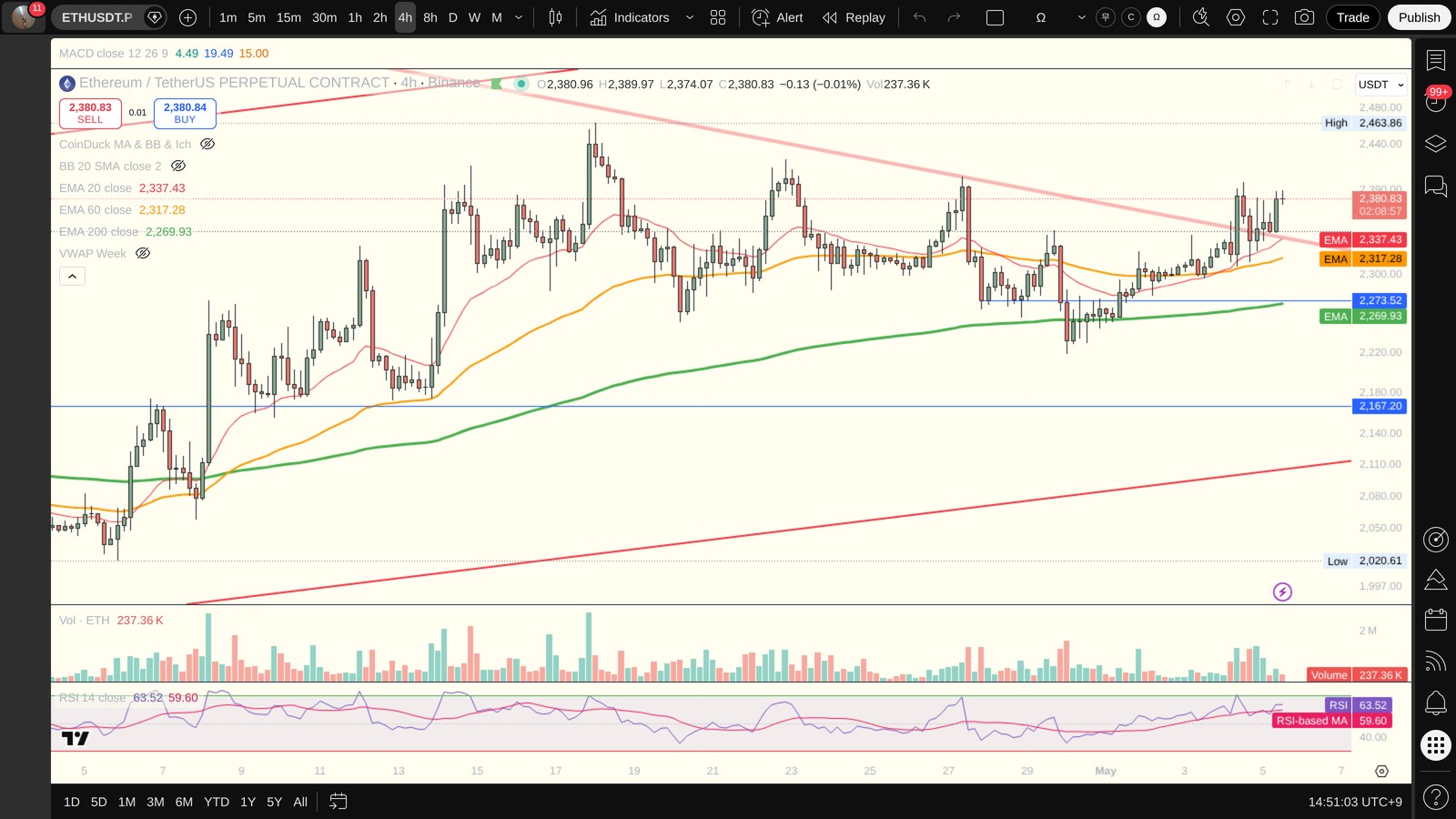Open the USDT currency dropdown

click(x=1380, y=85)
